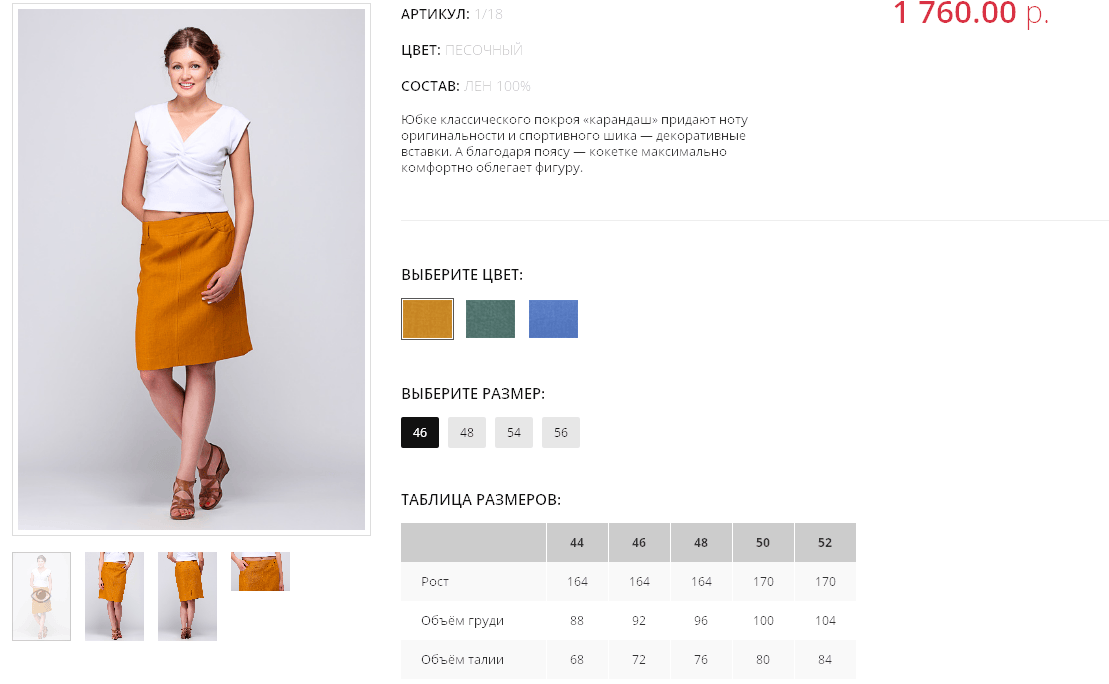This screenshot has height=684, width=1109.
Task: Pick the blue color swatch
Action: coord(553,319)
